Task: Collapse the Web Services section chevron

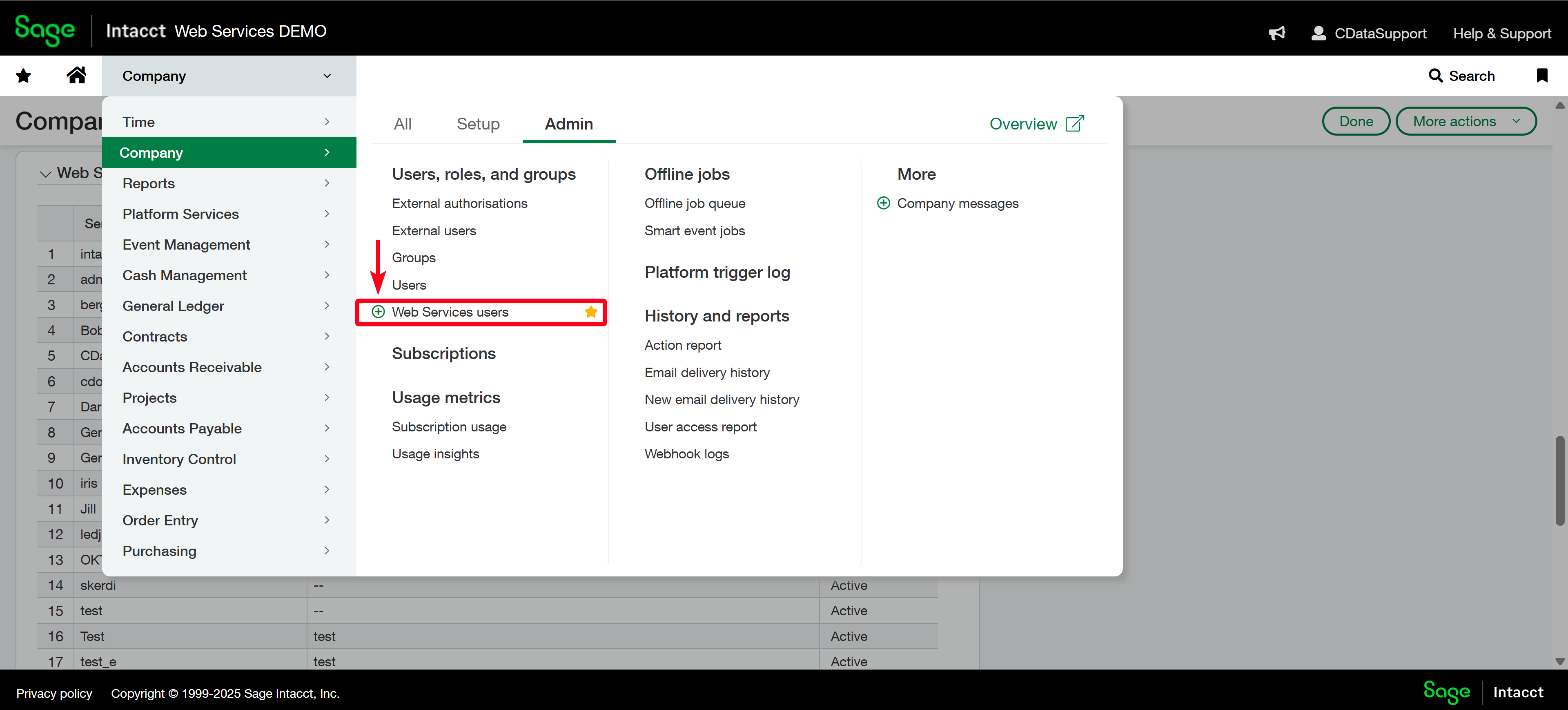Action: [x=46, y=174]
